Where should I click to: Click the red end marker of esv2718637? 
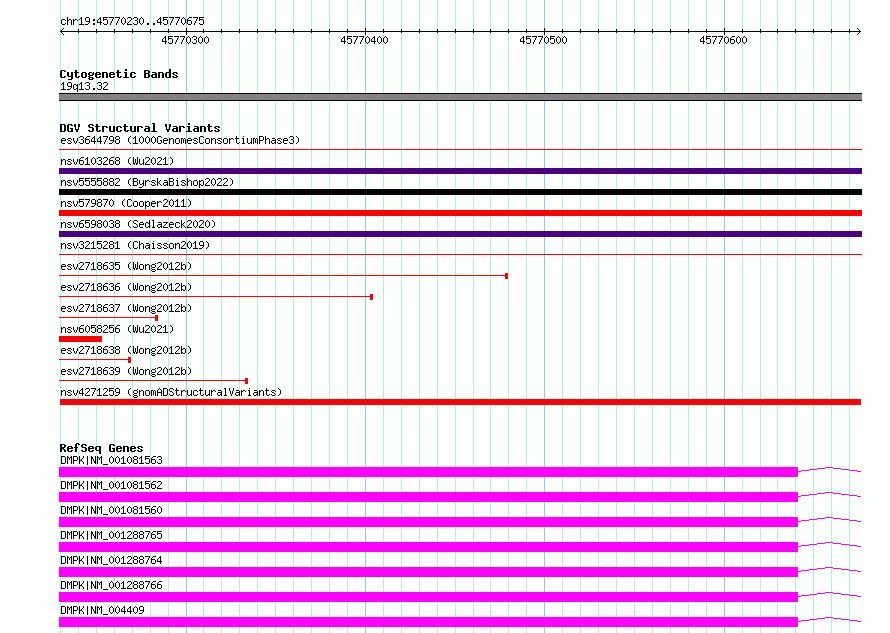(x=156, y=318)
